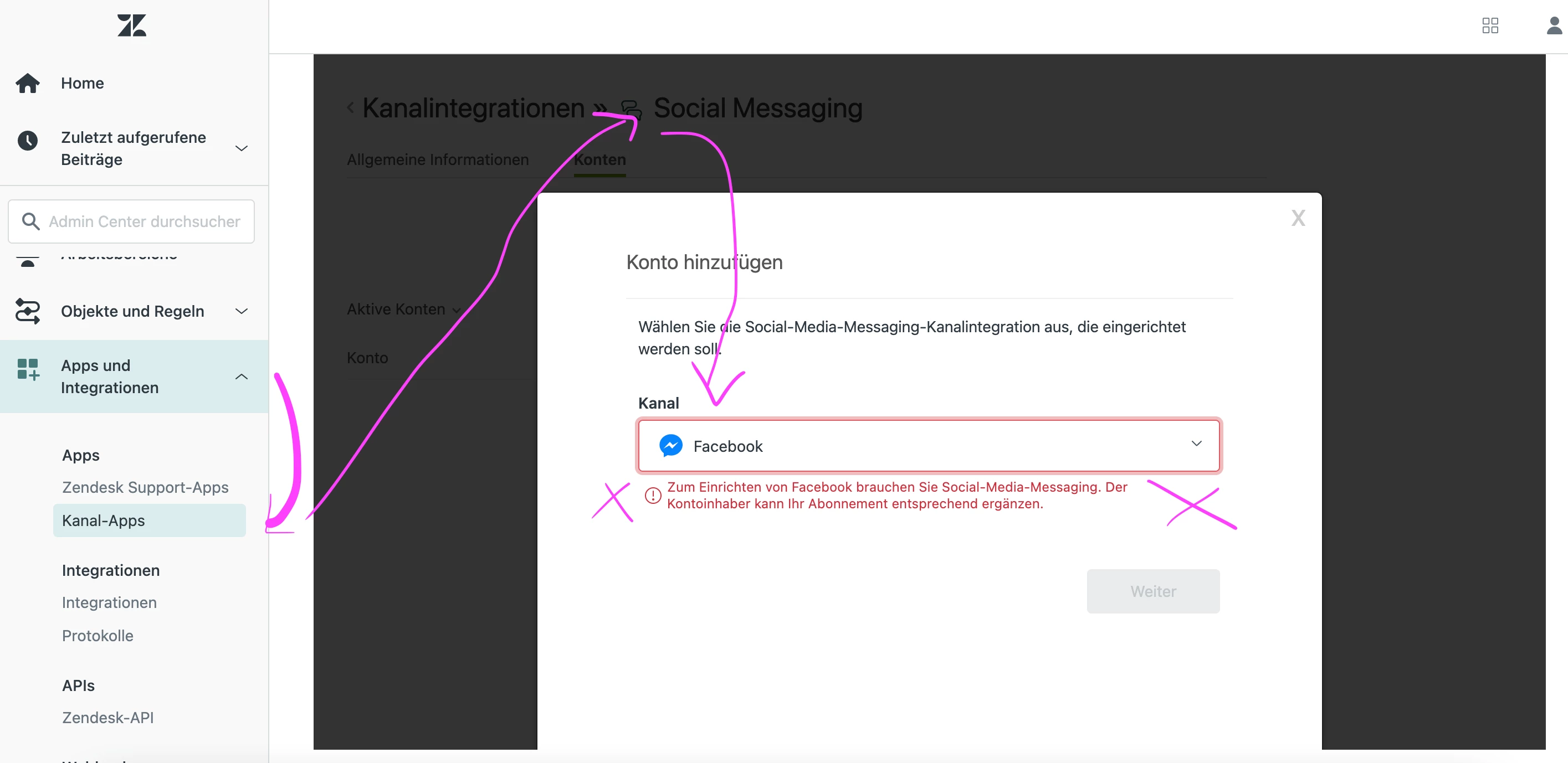The width and height of the screenshot is (1568, 763).
Task: Open Aktive Konten filter dropdown
Action: coord(402,310)
